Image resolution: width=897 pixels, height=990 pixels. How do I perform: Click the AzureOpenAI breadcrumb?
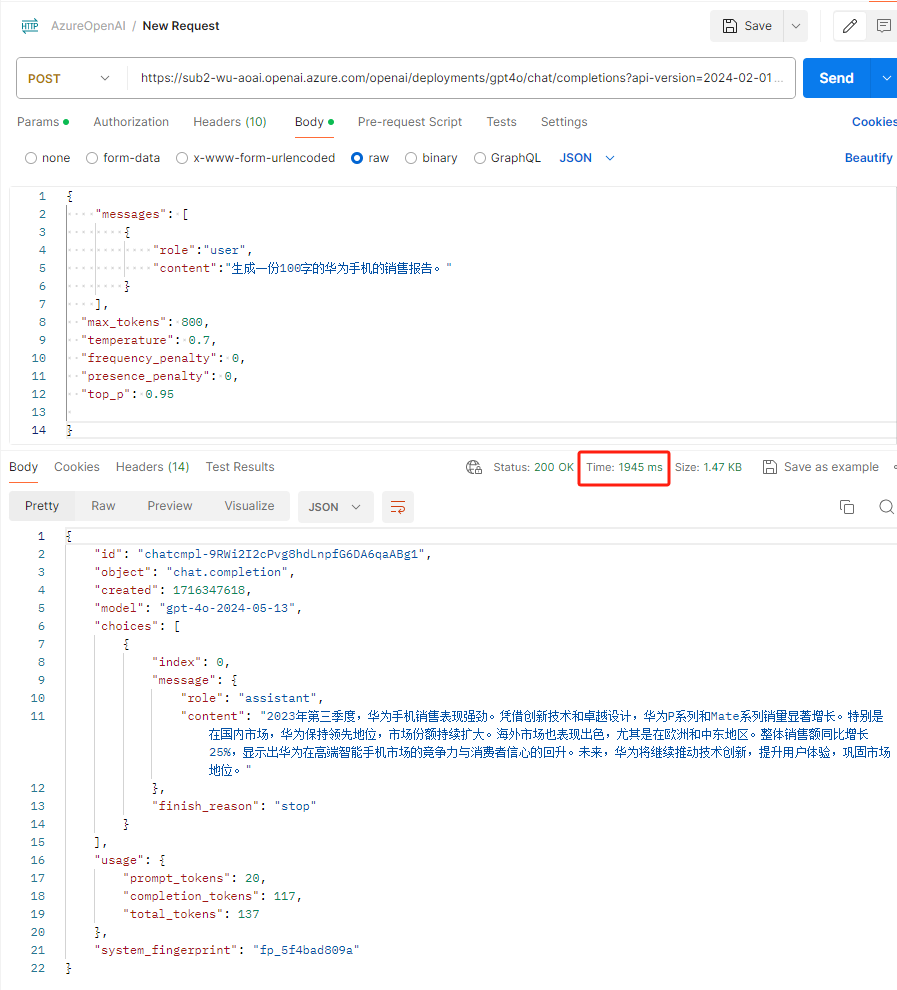tap(88, 26)
